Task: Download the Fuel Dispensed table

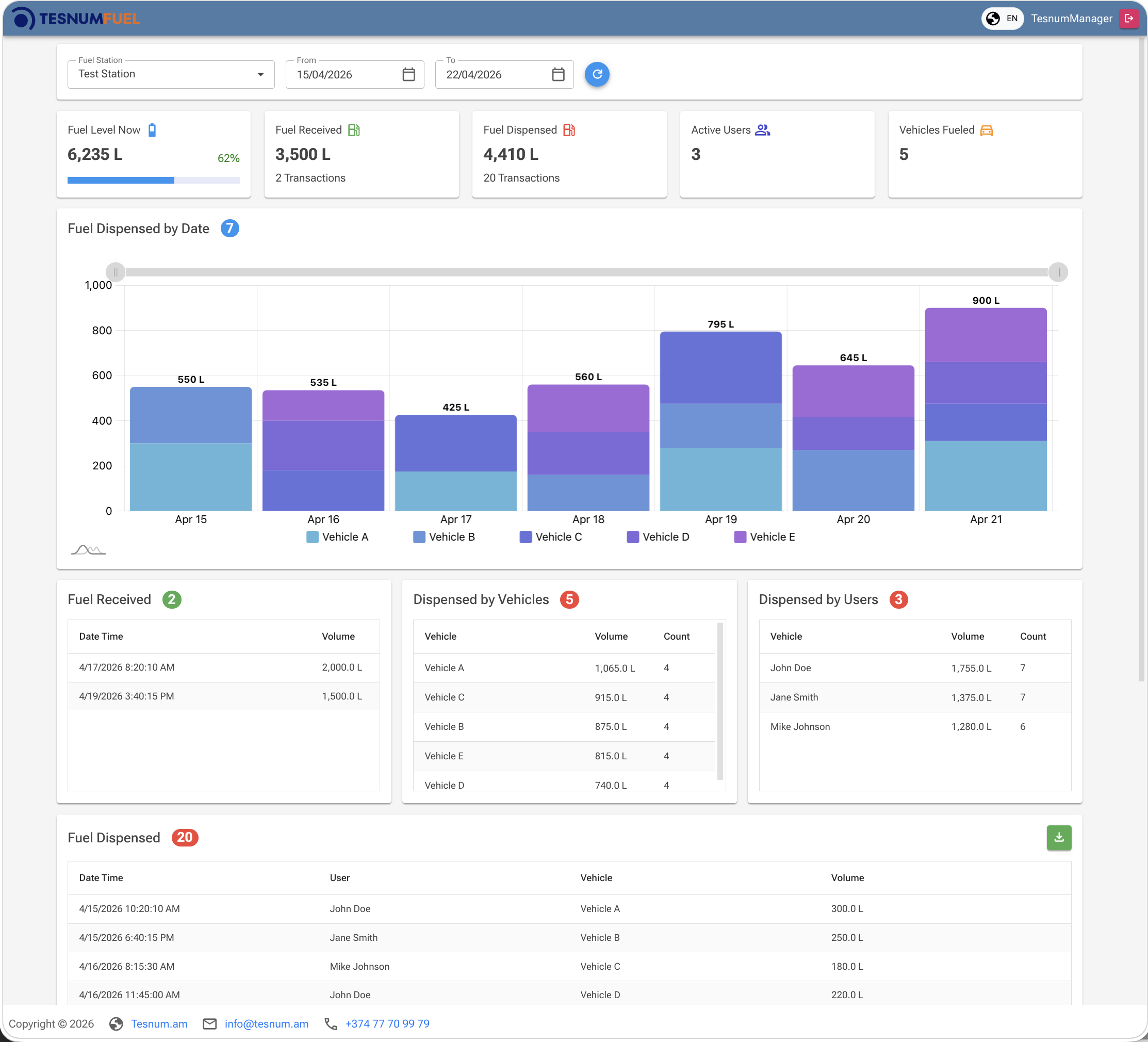Action: 1059,838
